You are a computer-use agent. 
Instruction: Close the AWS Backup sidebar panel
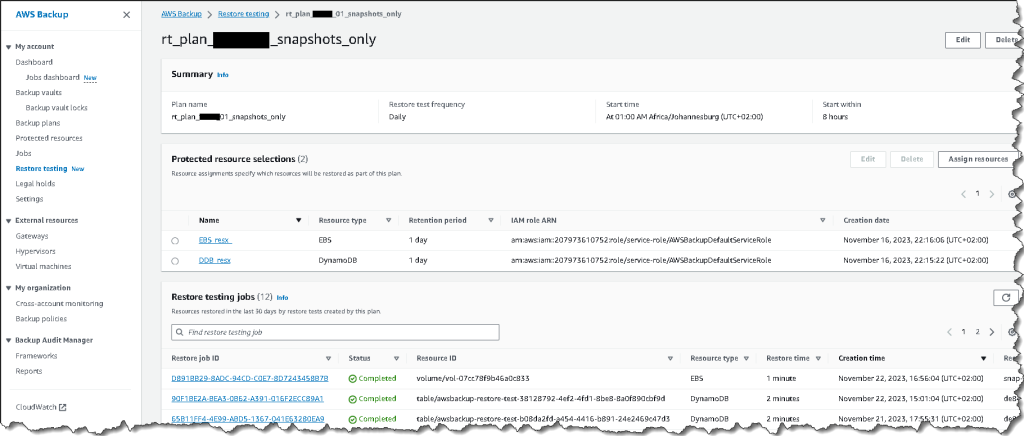tap(127, 14)
